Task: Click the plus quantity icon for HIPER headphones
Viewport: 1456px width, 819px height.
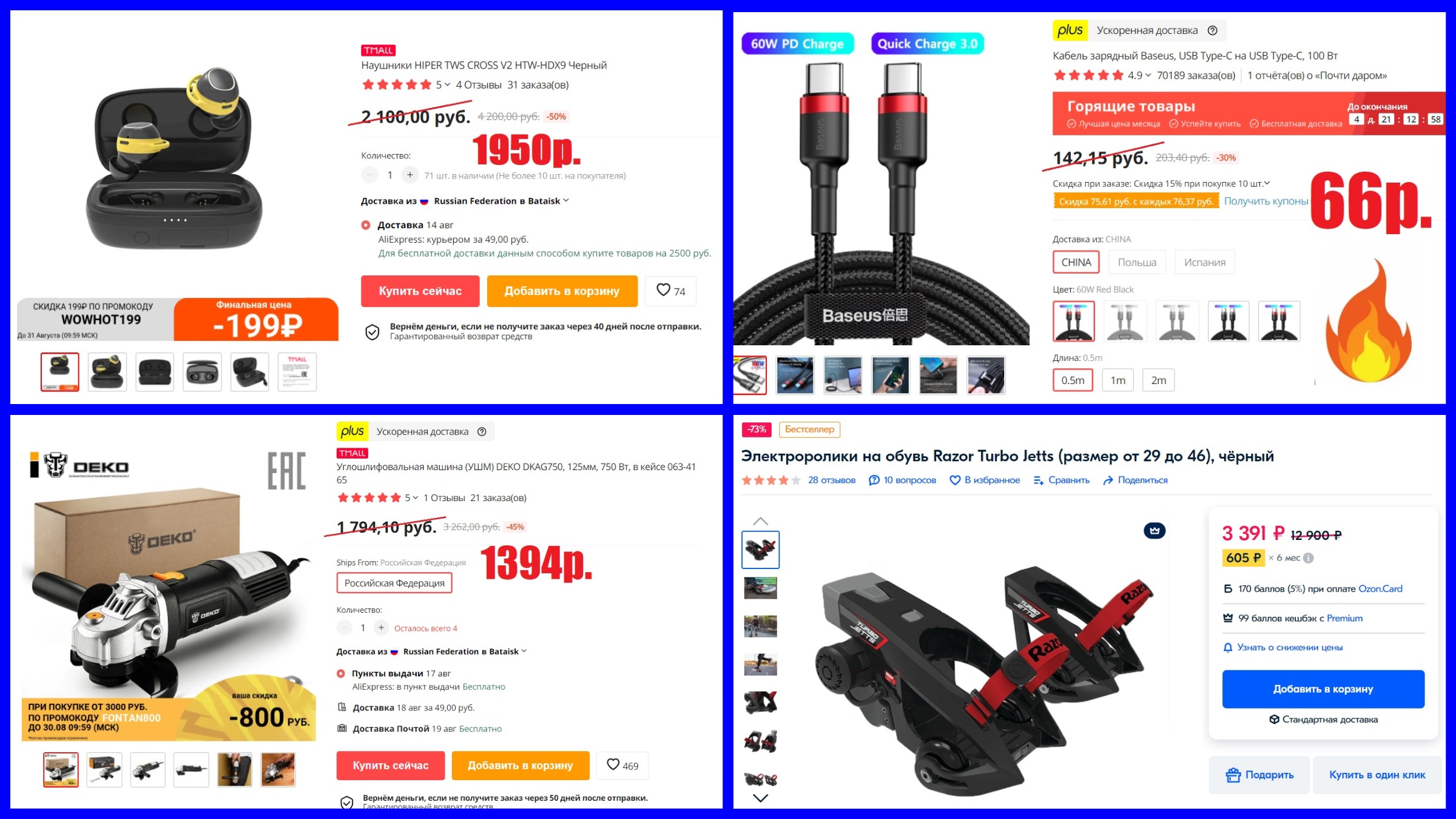Action: pyautogui.click(x=410, y=175)
